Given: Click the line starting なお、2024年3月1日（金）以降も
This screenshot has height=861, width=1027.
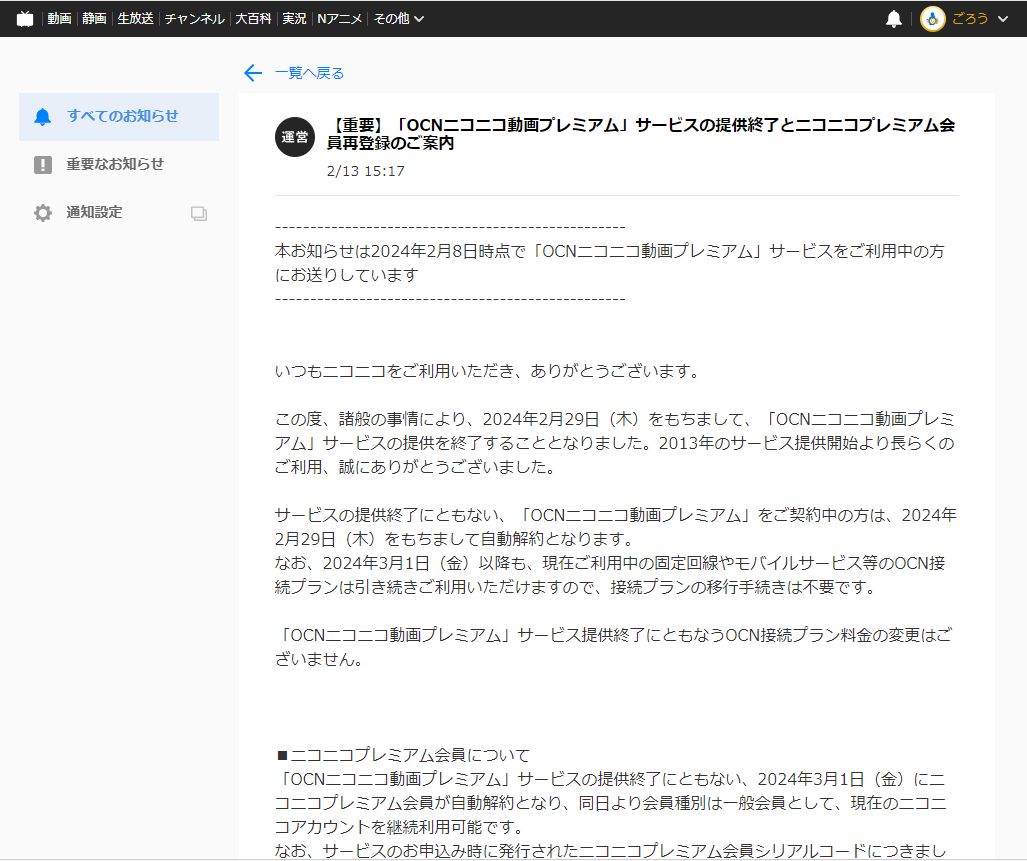Looking at the screenshot, I should click(610, 575).
